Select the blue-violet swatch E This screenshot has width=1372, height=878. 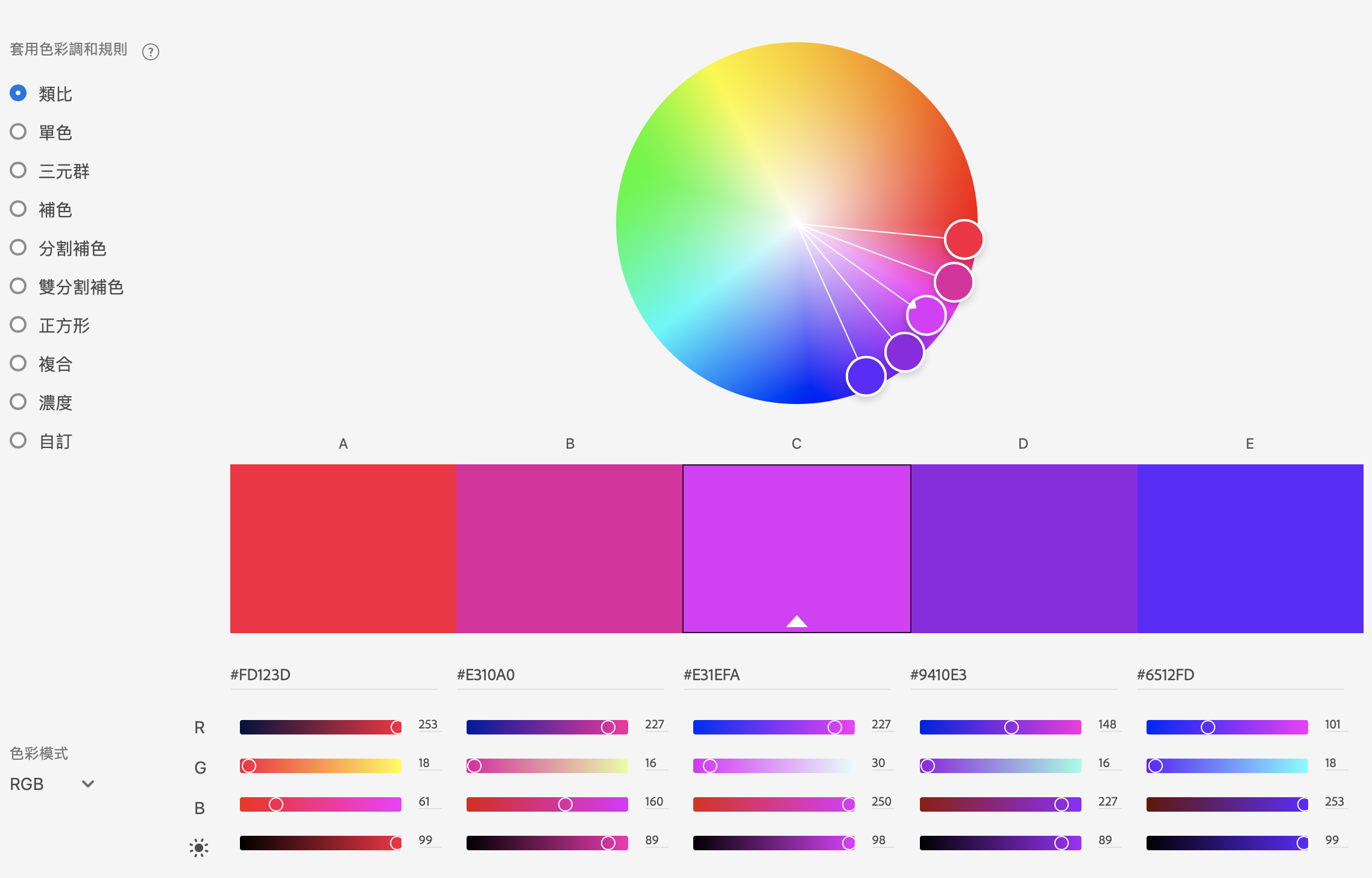pos(1250,548)
